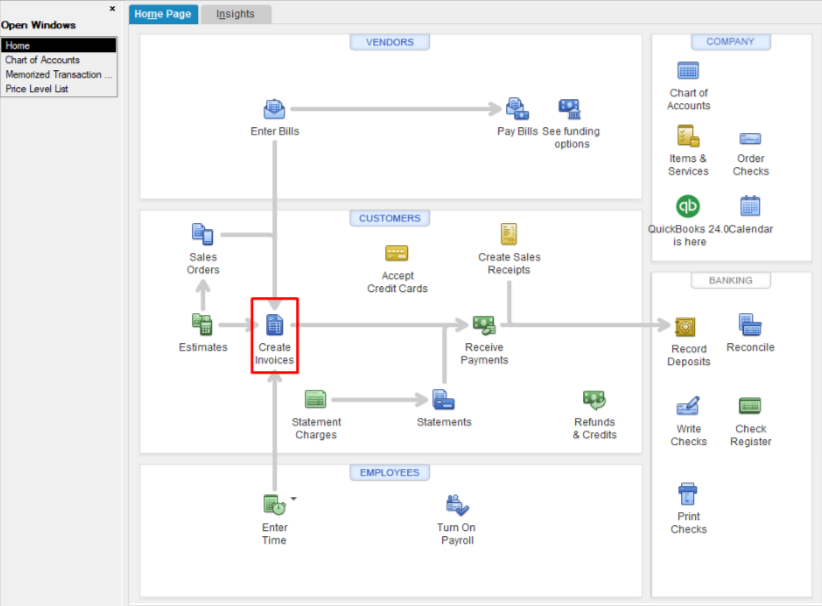Switch to the Insights tab
The width and height of the screenshot is (822, 606).
(x=235, y=14)
